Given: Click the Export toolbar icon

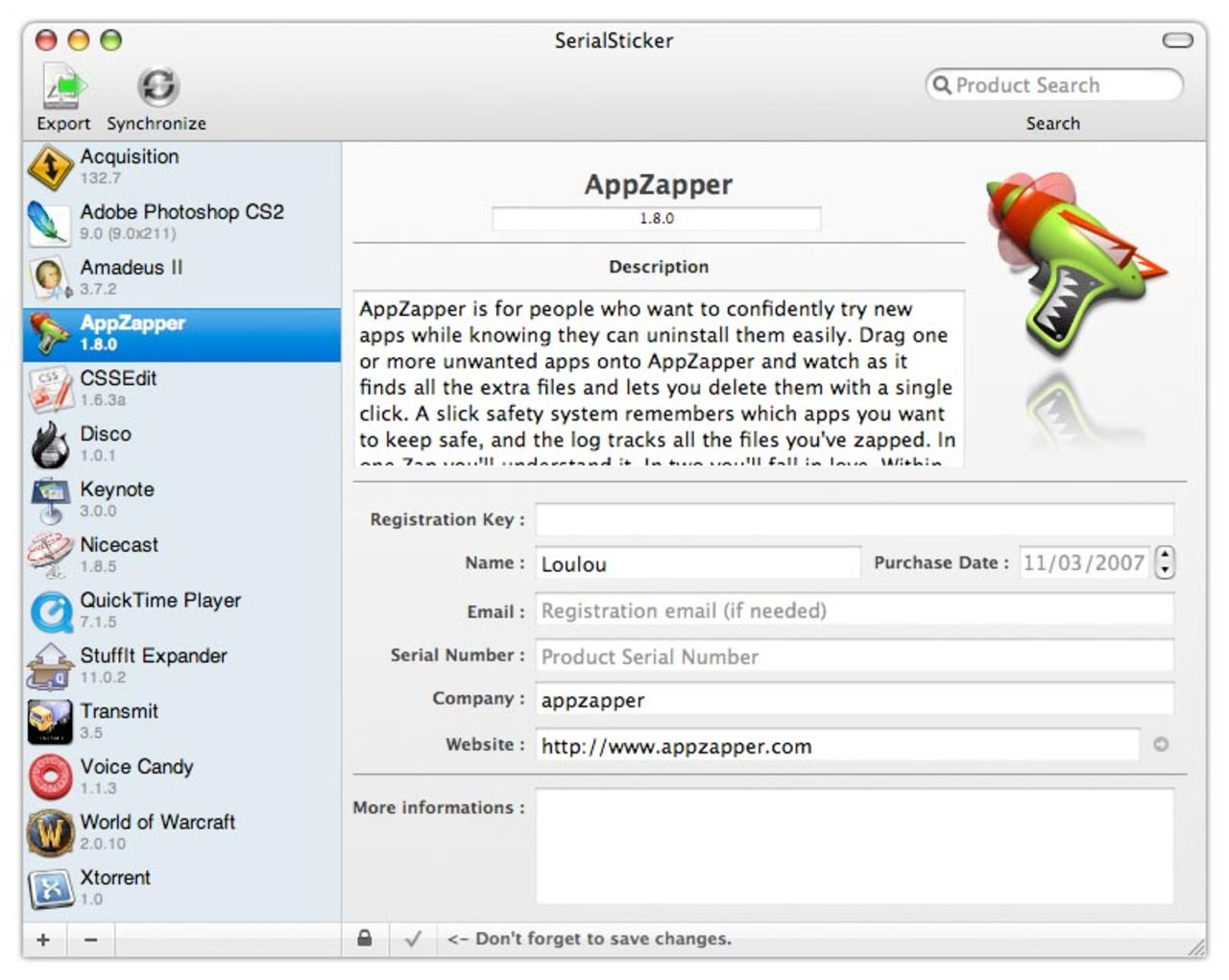Looking at the screenshot, I should pos(63,88).
